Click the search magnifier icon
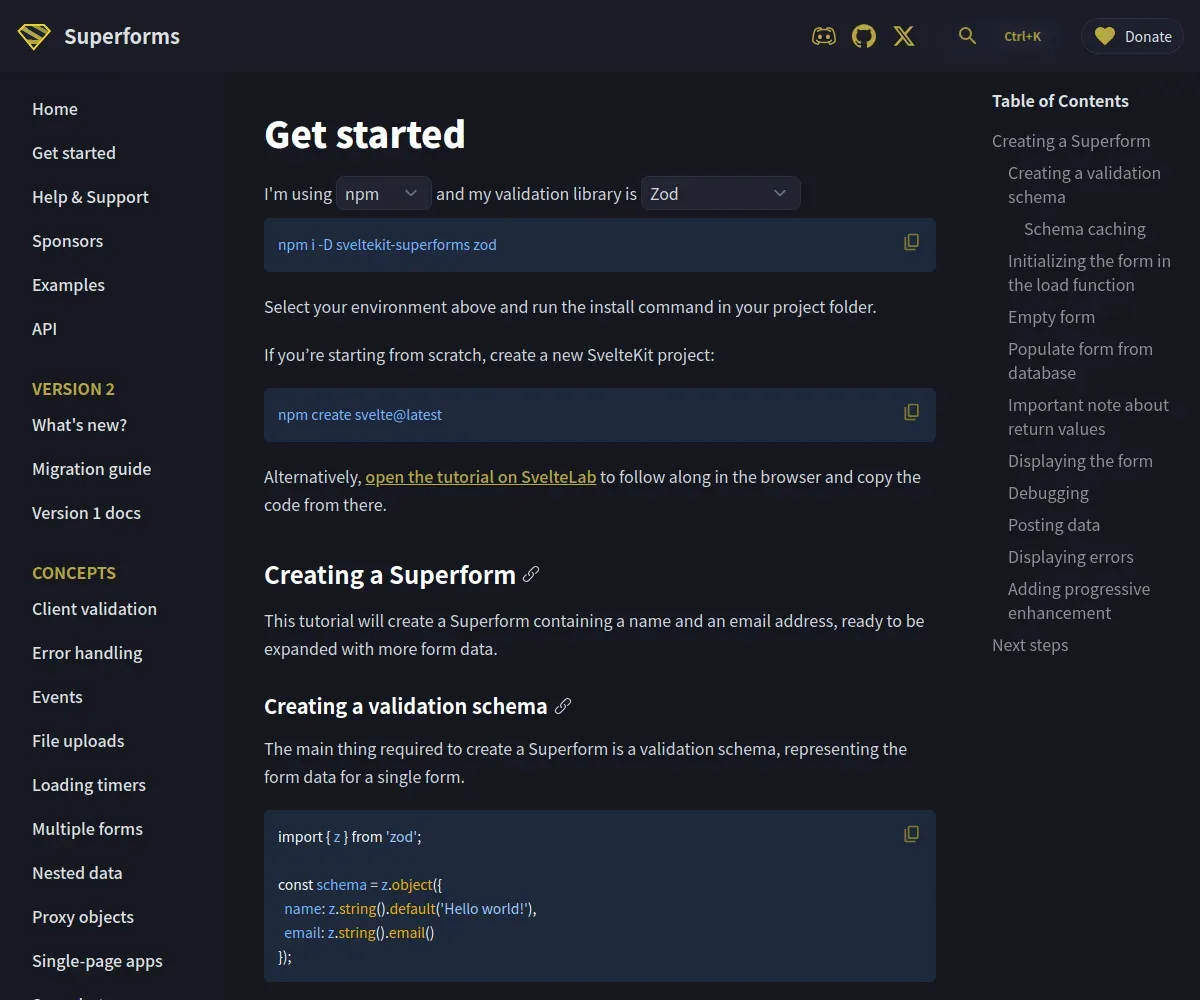This screenshot has height=1000, width=1200. (967, 36)
